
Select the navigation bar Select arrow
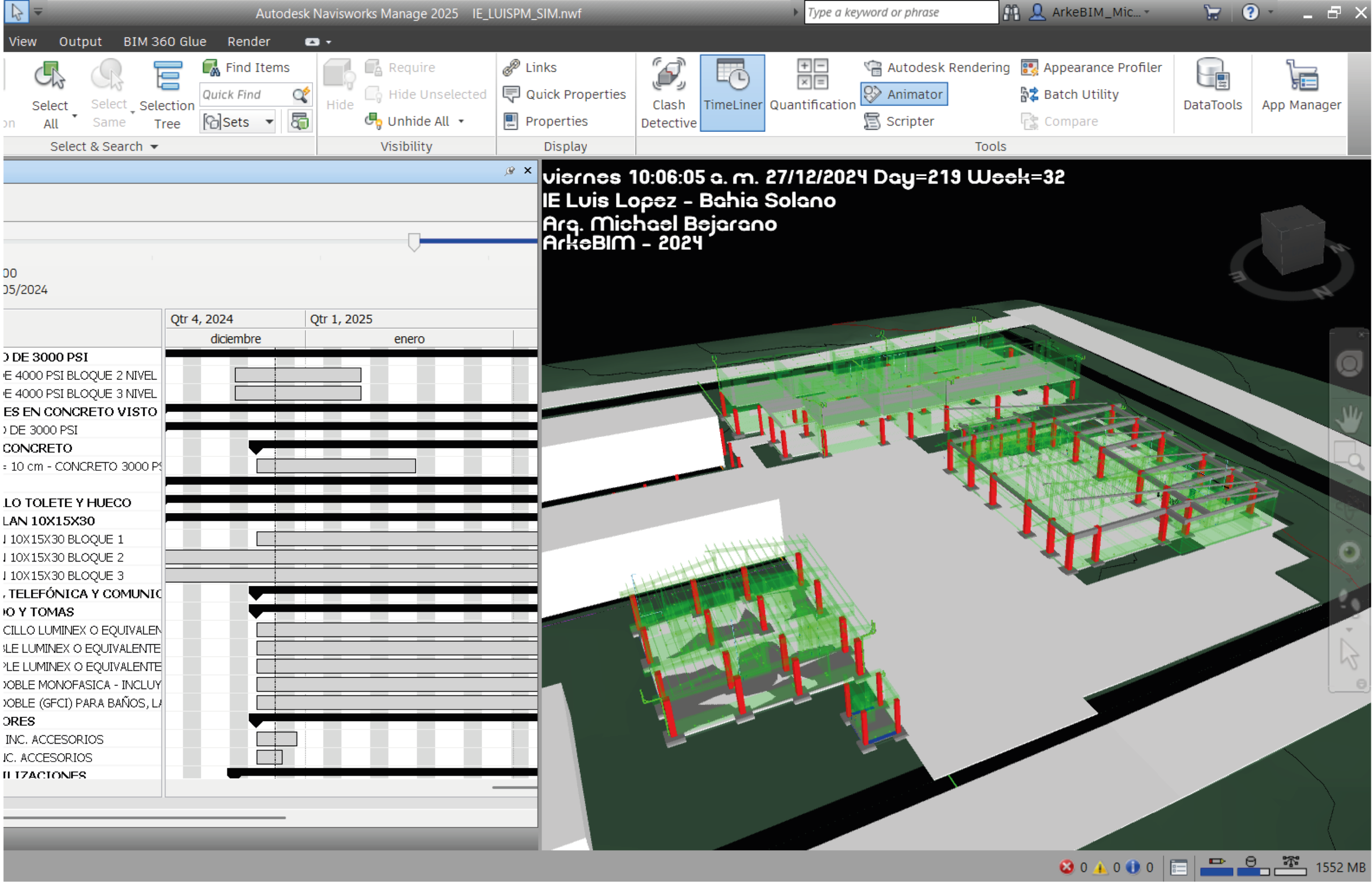[x=1349, y=655]
